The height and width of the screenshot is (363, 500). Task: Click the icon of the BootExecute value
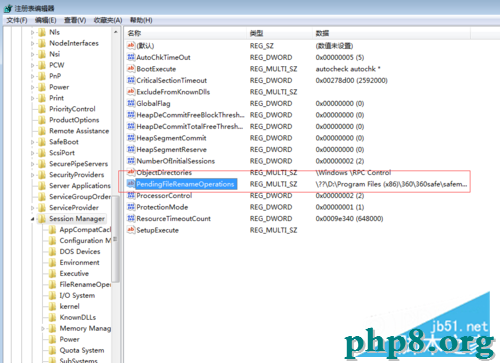pyautogui.click(x=131, y=69)
